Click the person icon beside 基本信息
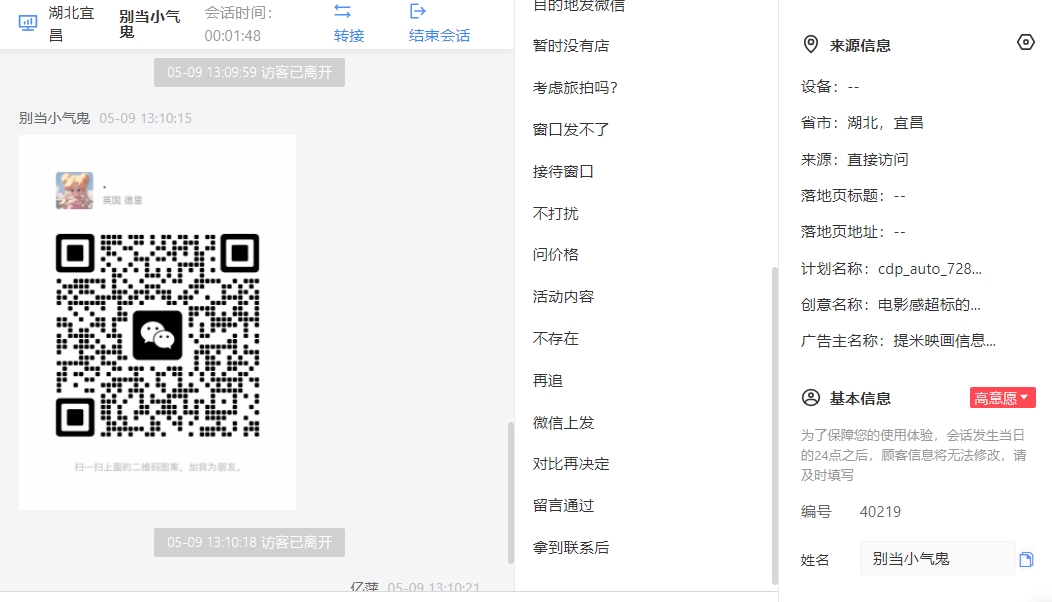Screen dimensions: 1052x602 tap(810, 397)
